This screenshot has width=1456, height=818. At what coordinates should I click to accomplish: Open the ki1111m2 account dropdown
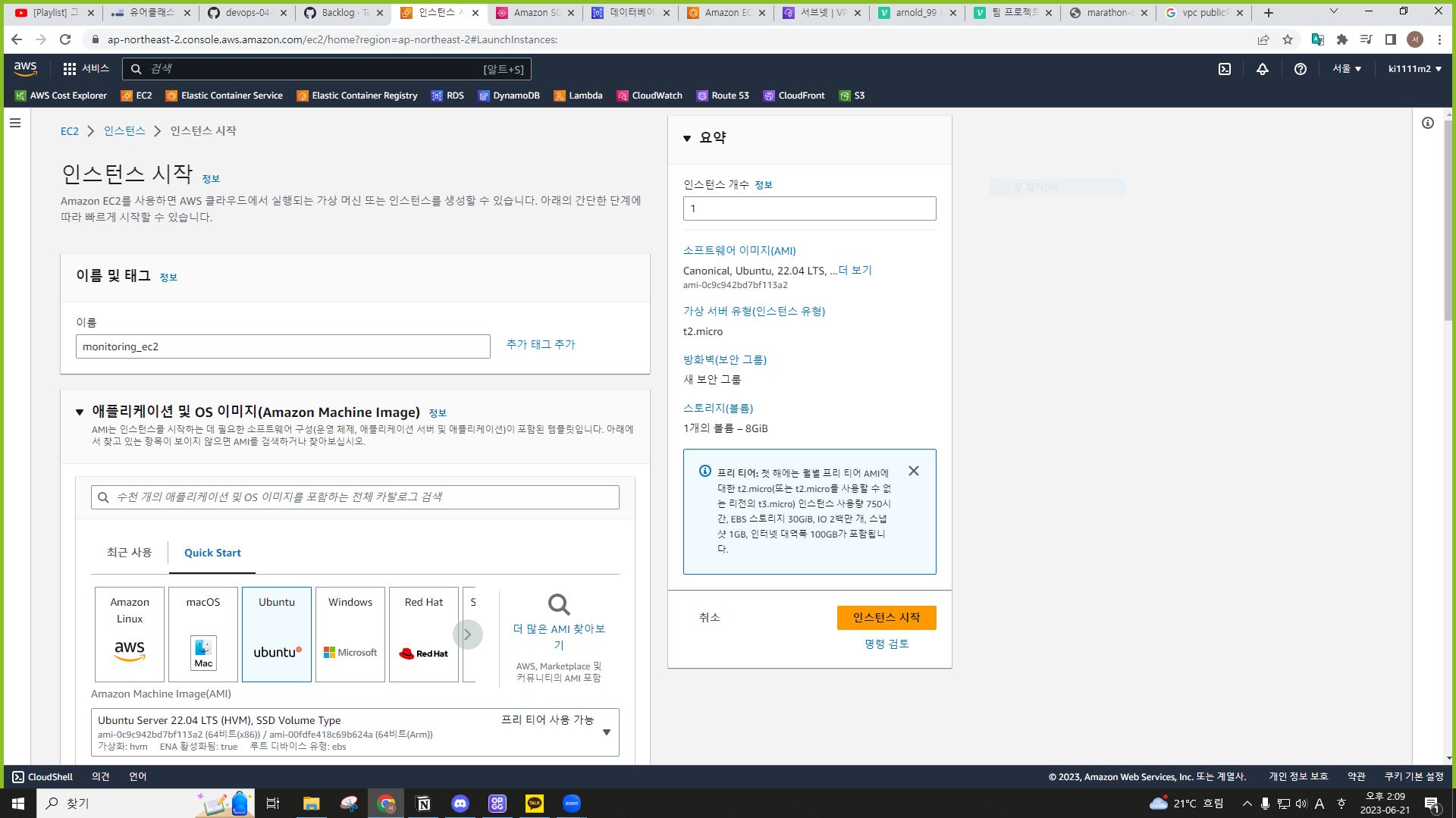click(1415, 69)
